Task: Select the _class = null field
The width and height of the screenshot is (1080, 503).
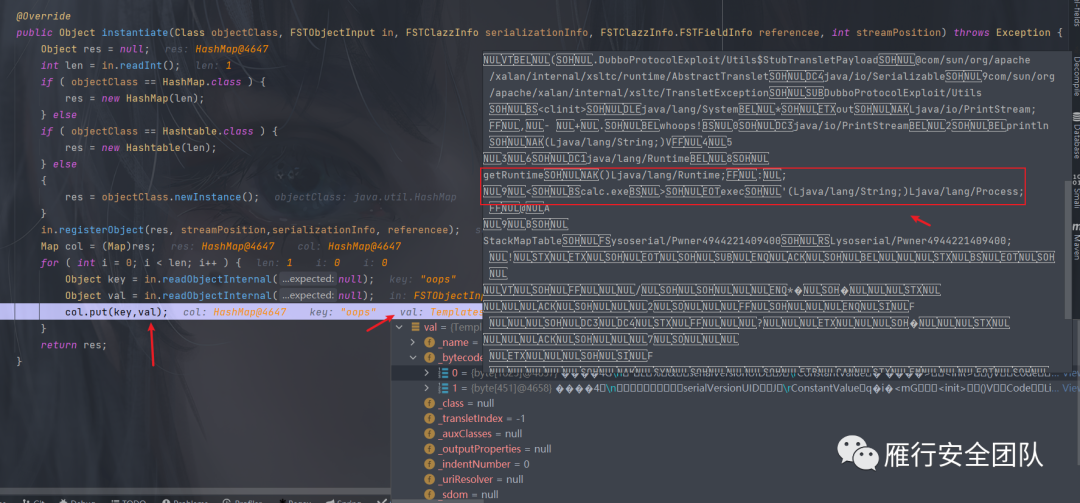Action: coord(468,403)
